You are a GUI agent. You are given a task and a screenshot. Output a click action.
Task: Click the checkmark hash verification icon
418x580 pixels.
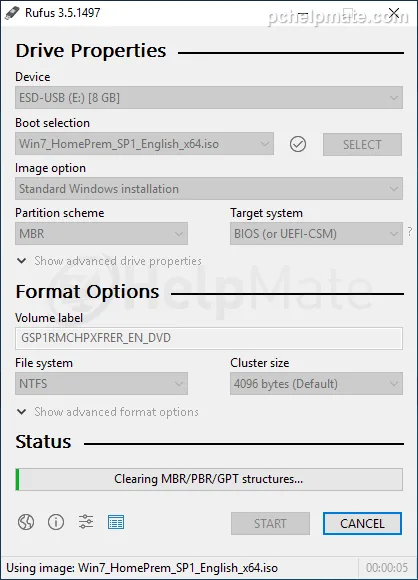pyautogui.click(x=298, y=144)
